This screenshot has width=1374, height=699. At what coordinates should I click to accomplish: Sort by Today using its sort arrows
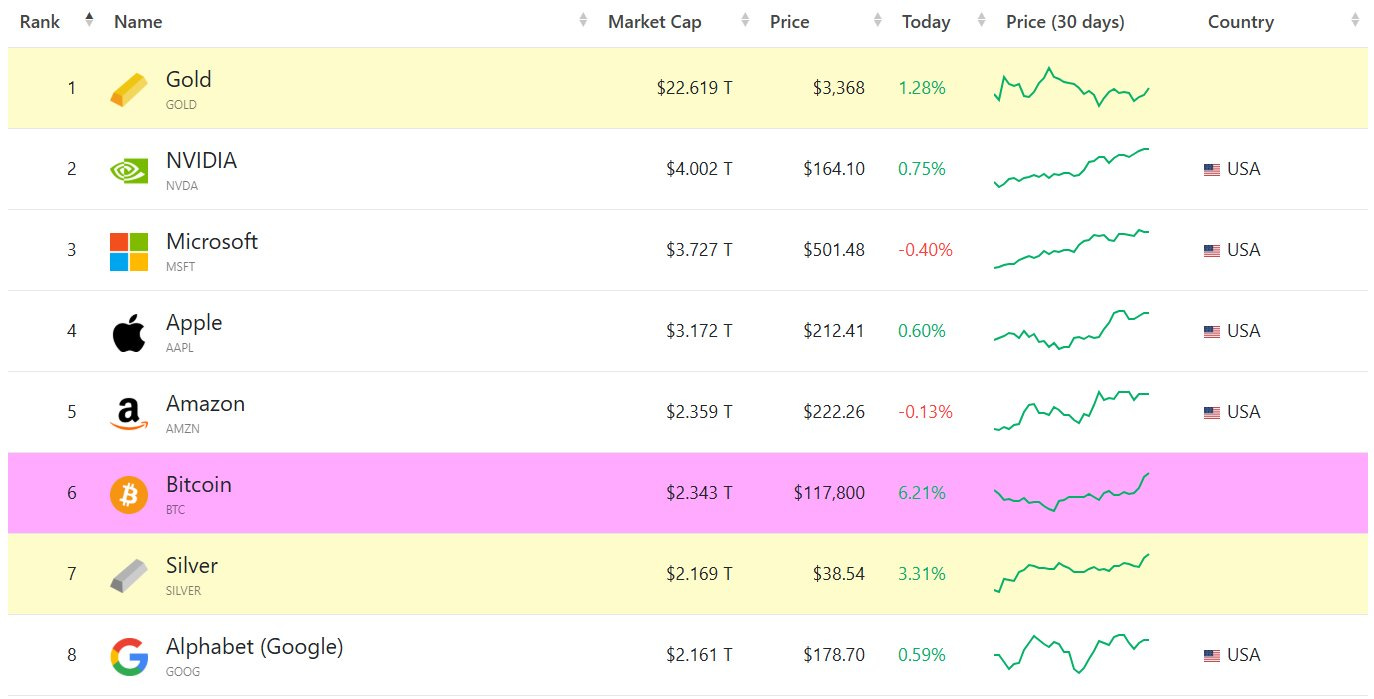coord(981,20)
